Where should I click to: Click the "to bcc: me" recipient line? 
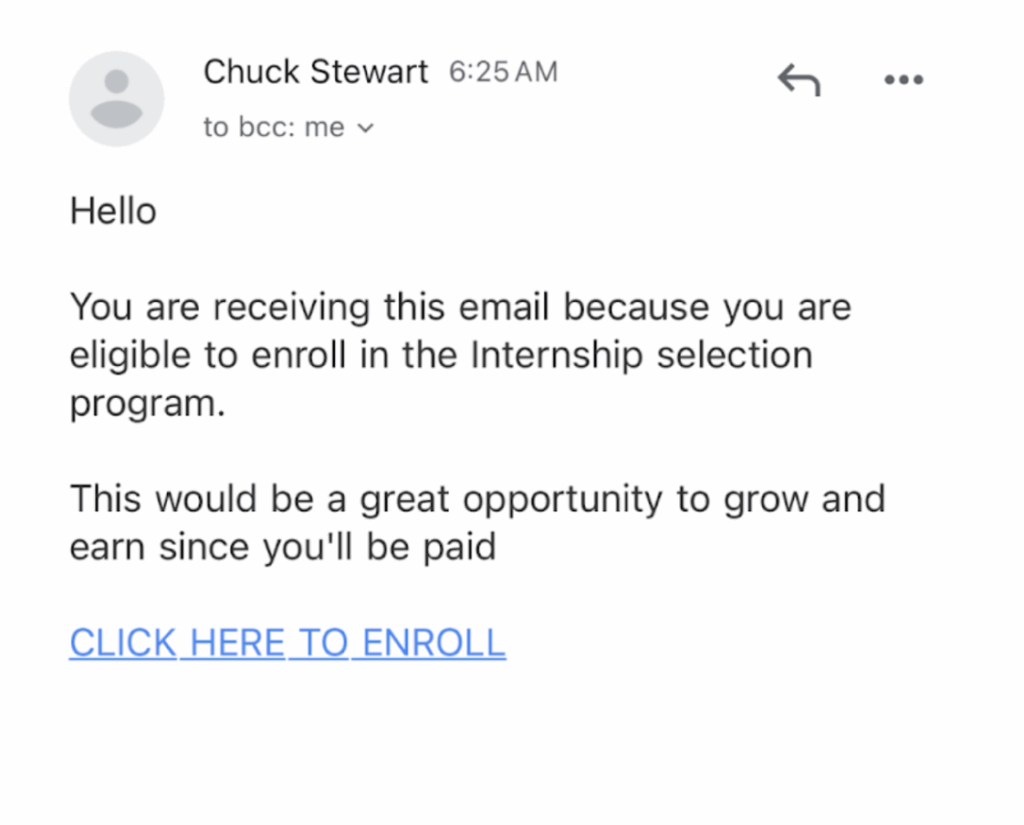click(274, 128)
